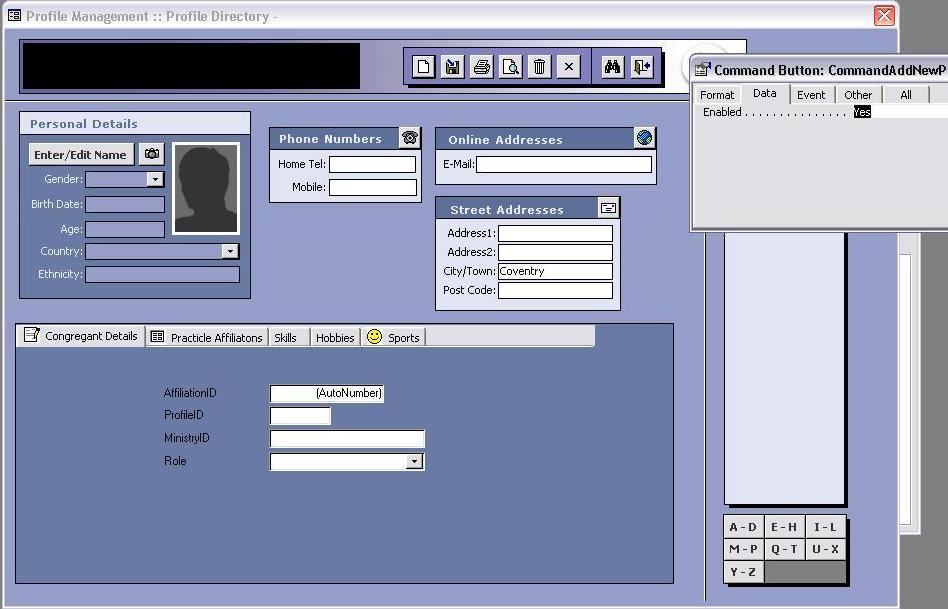Click the A - D alphabet filter button
Screen dimensions: 948x609
click(743, 527)
